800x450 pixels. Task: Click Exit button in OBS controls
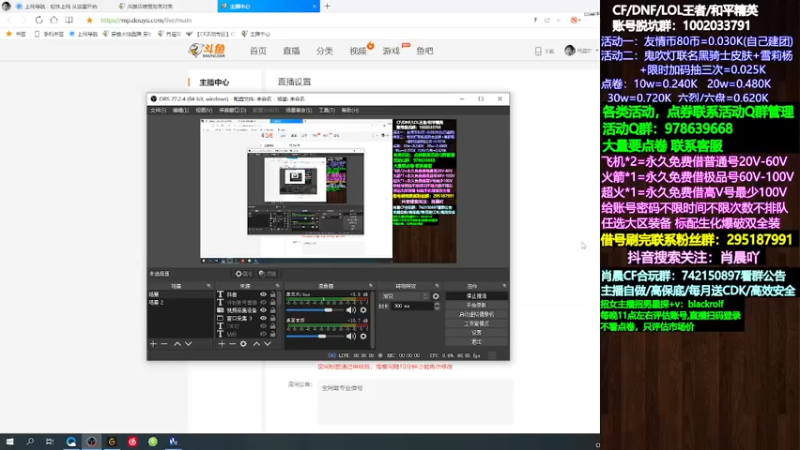[477, 342]
